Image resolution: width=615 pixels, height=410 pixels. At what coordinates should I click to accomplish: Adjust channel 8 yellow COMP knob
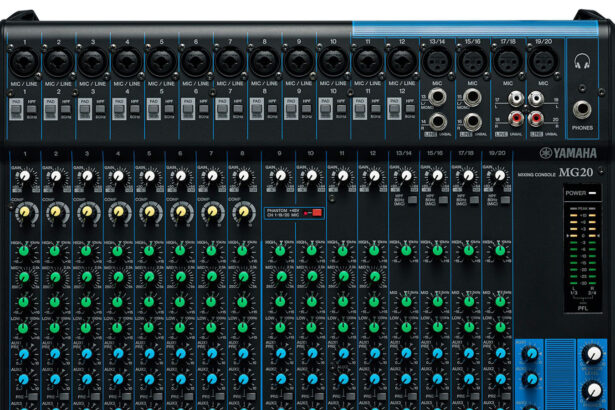pyautogui.click(x=243, y=212)
